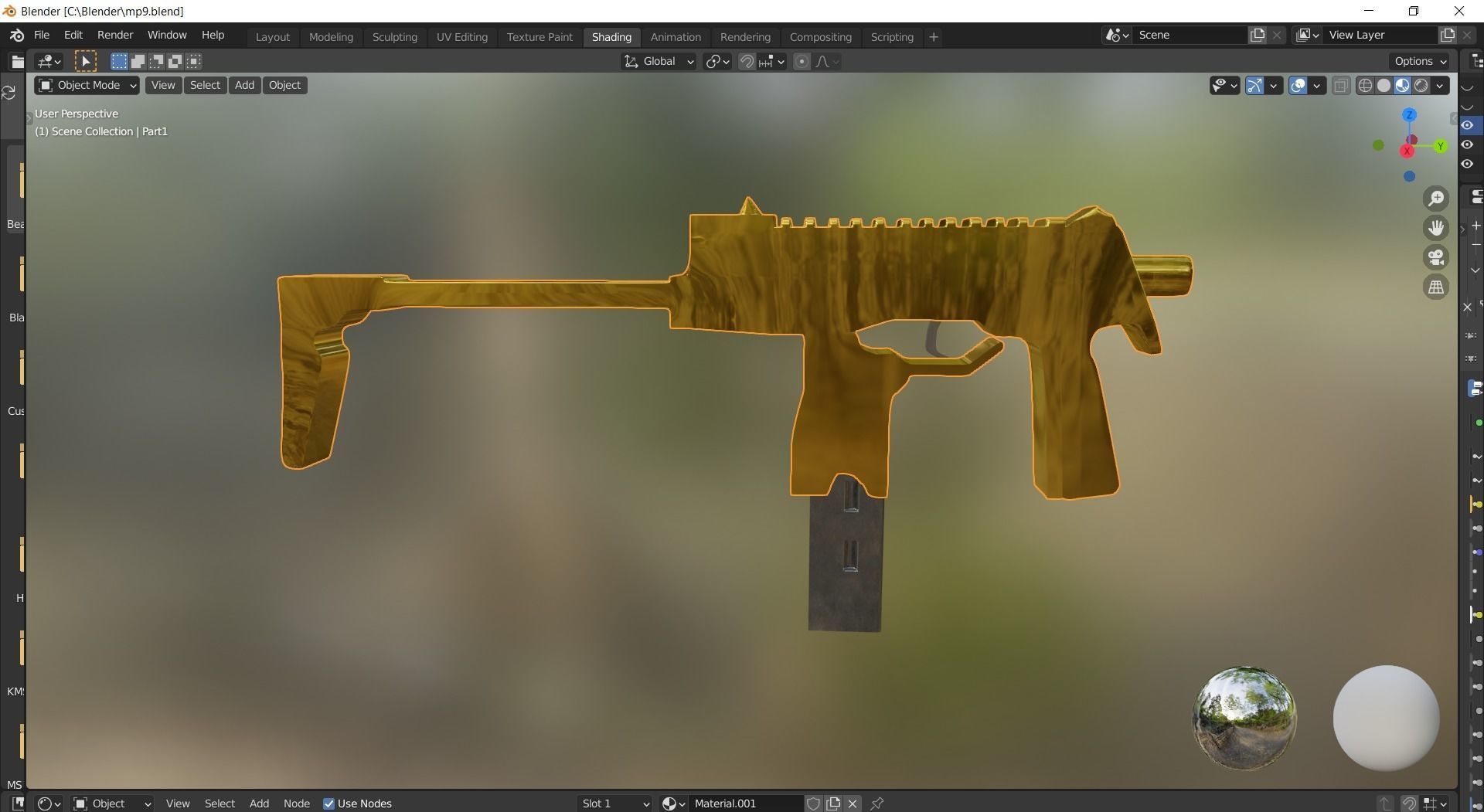Image resolution: width=1484 pixels, height=812 pixels.
Task: Enable the Snap magnet icon
Action: [x=747, y=61]
